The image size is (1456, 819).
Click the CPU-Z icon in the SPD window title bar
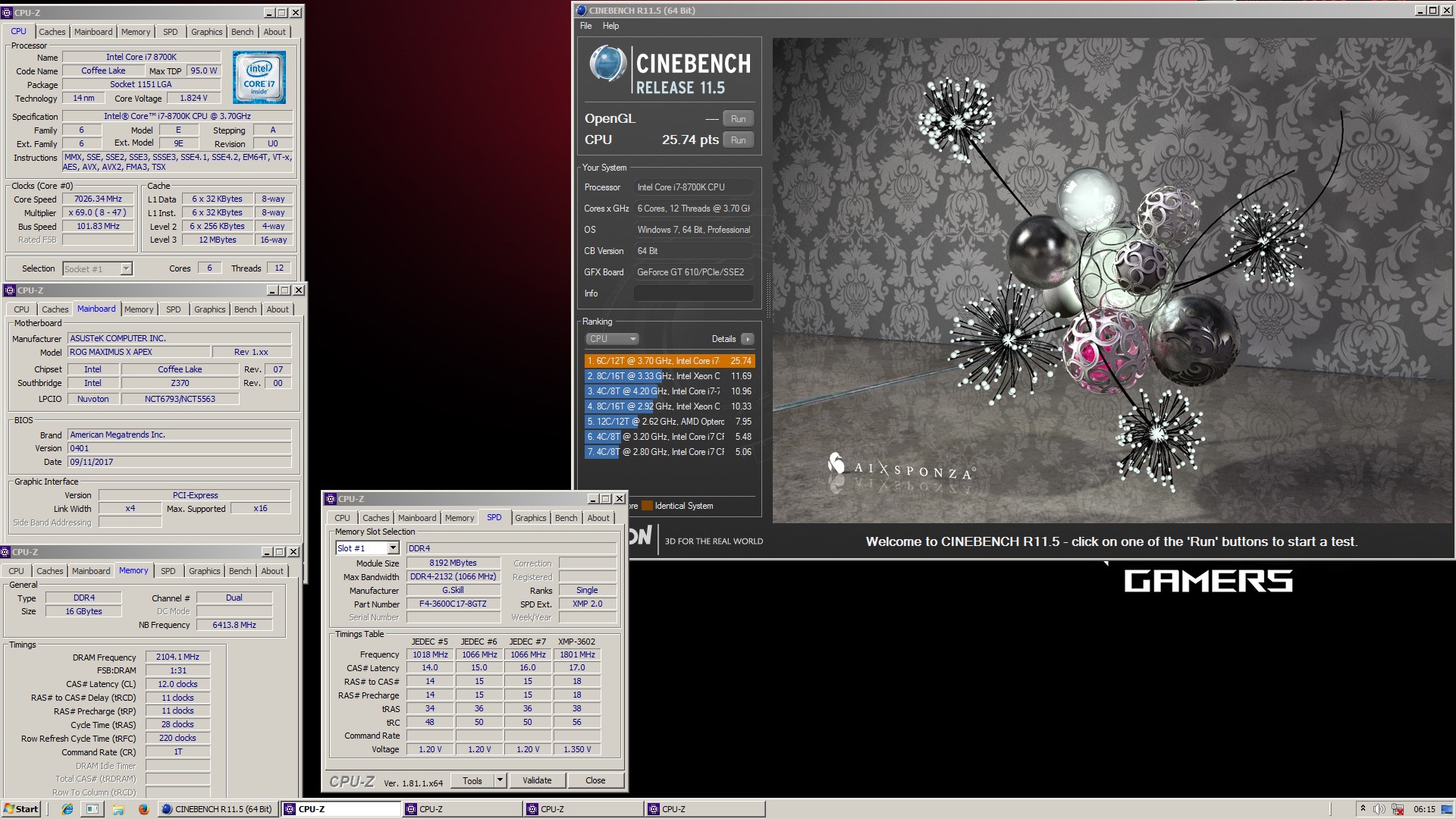click(331, 499)
